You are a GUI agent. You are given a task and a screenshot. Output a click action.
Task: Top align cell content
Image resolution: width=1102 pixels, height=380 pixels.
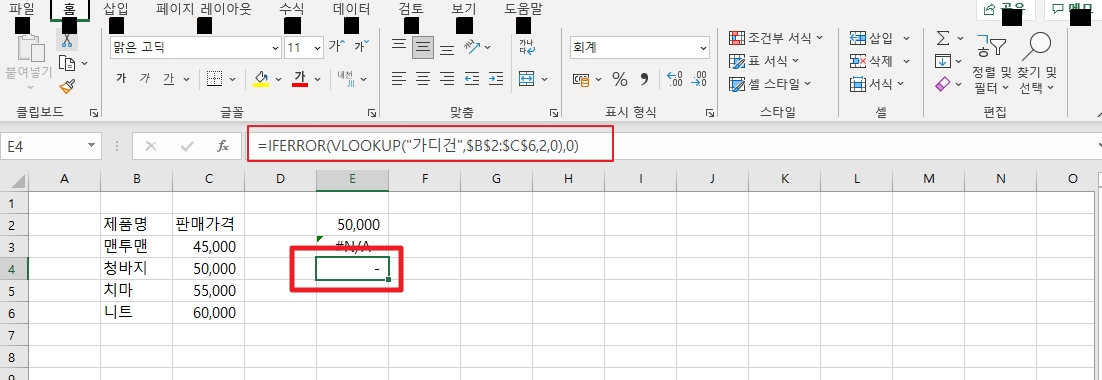pos(399,47)
